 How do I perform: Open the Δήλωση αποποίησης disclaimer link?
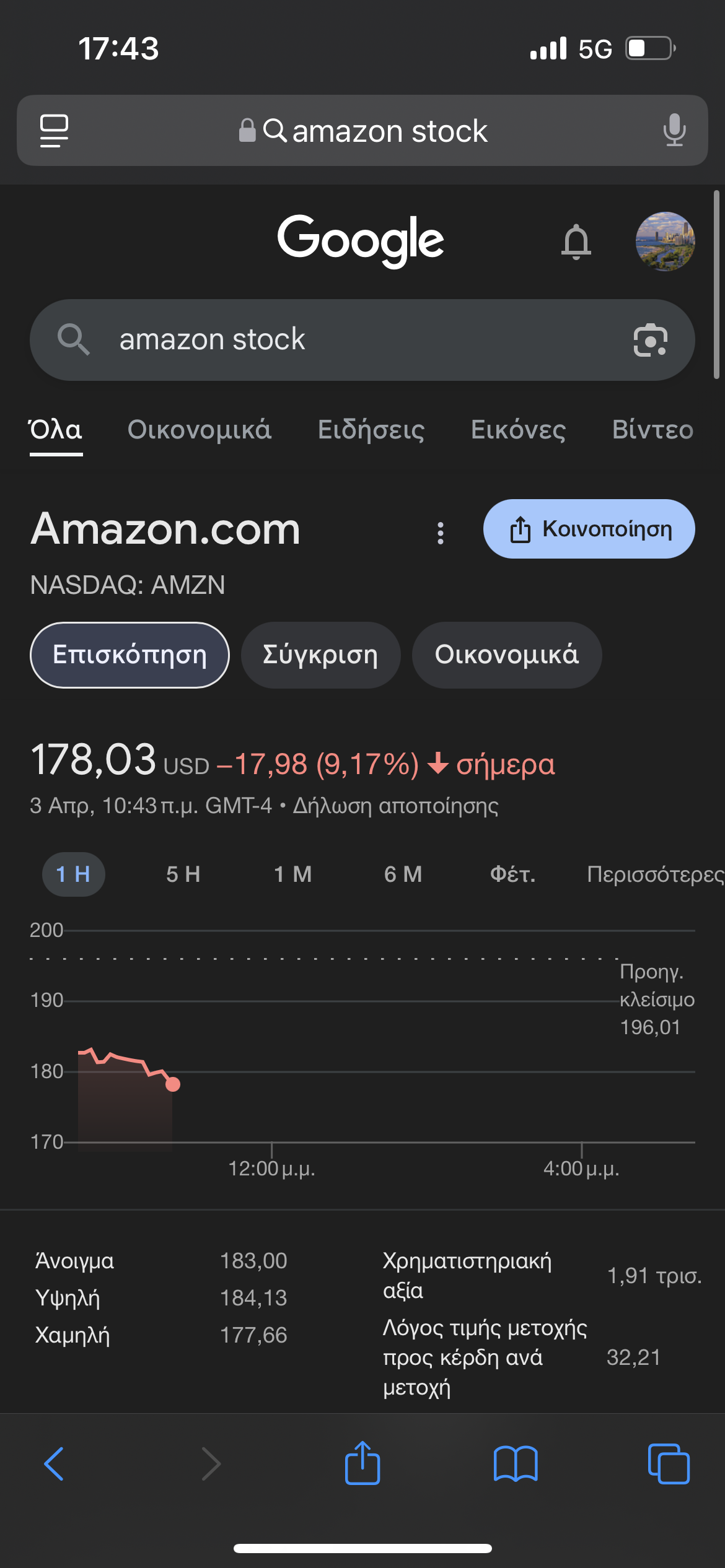click(x=395, y=806)
